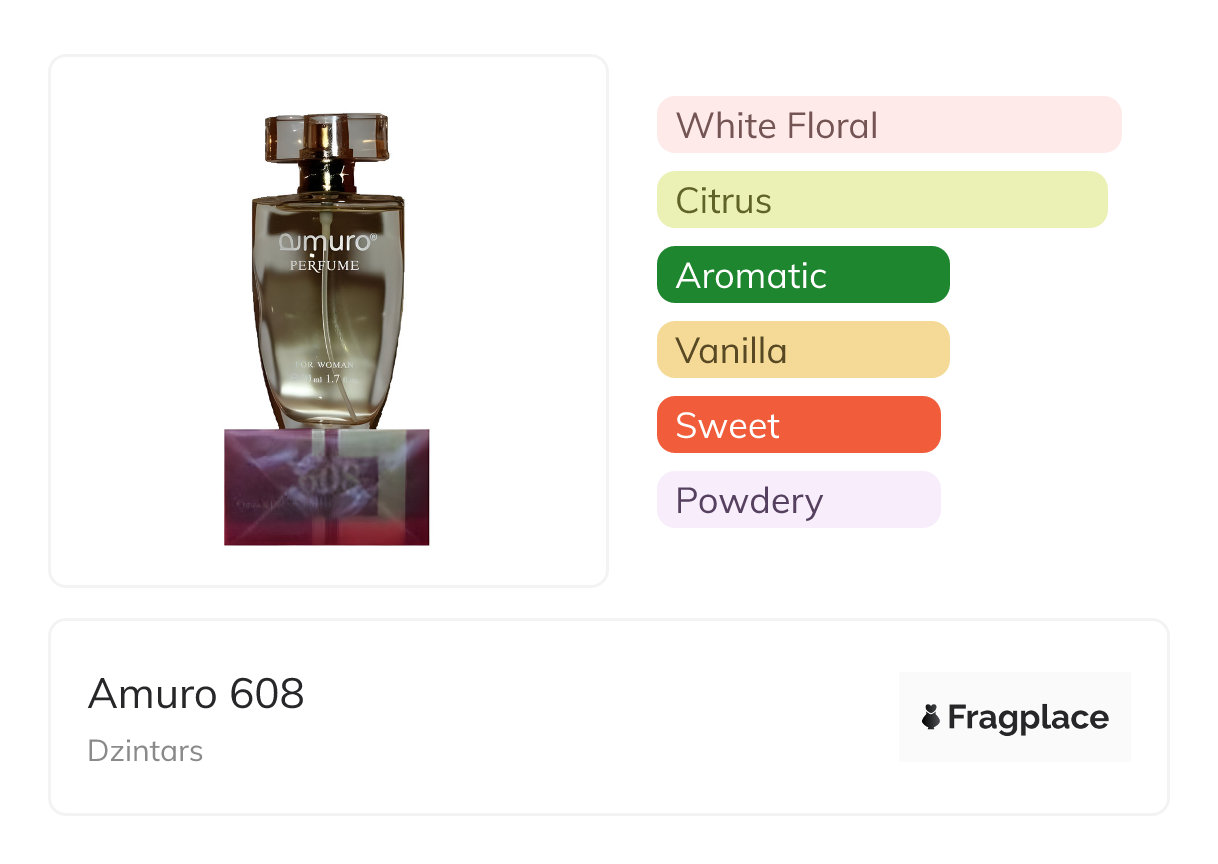Click the Fragplace perfume bottle logo icon
Image resolution: width=1218 pixels, height=864 pixels.
coord(931,717)
